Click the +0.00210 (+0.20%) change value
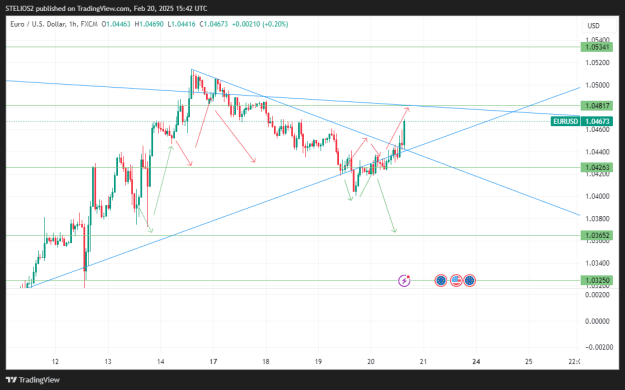This screenshot has height=390, width=625. coord(260,24)
